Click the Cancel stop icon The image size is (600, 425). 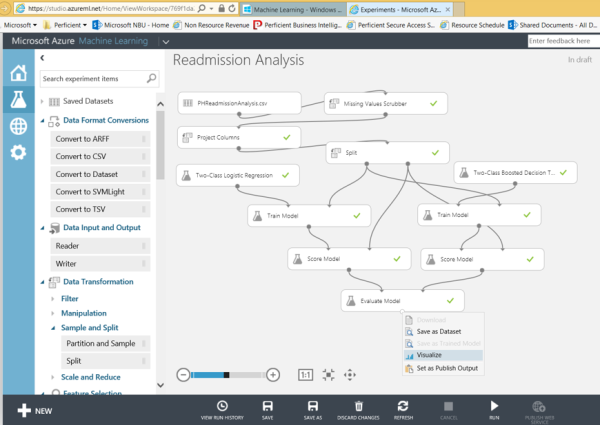448,406
